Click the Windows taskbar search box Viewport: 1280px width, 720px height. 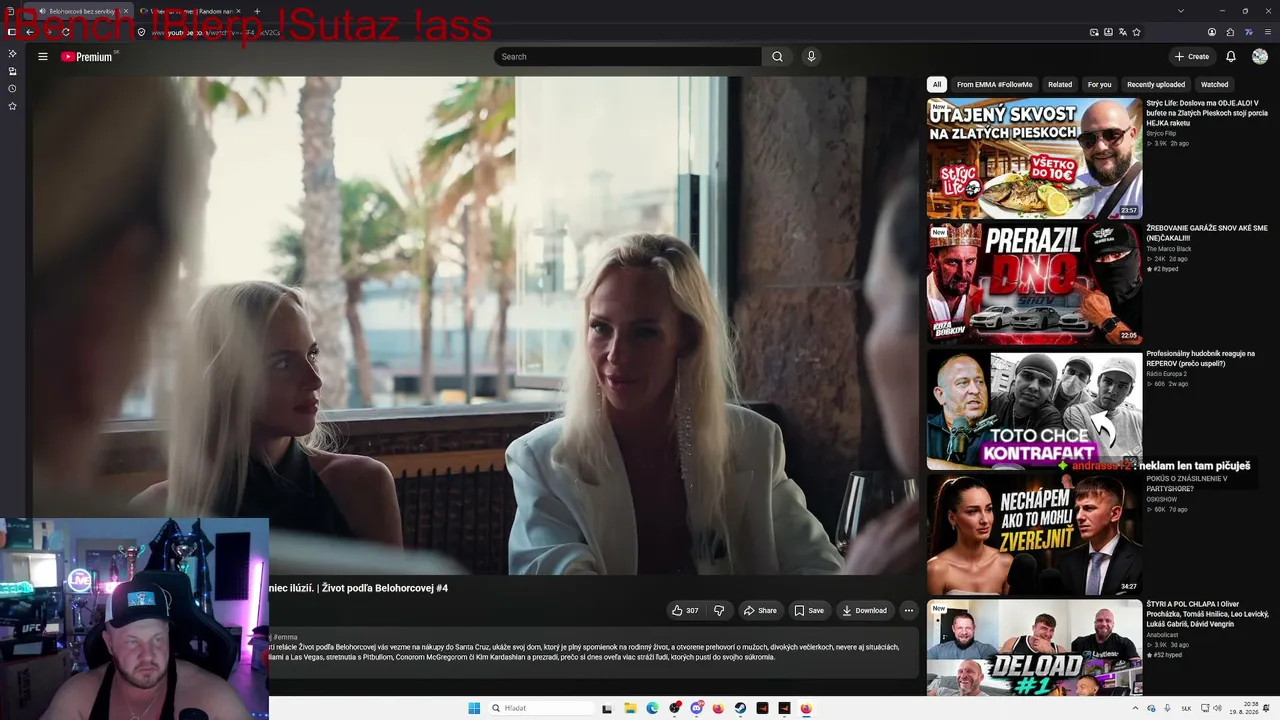pos(541,708)
